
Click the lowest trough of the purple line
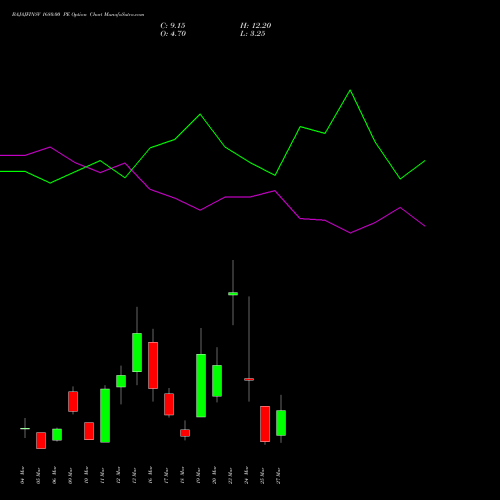pos(350,233)
